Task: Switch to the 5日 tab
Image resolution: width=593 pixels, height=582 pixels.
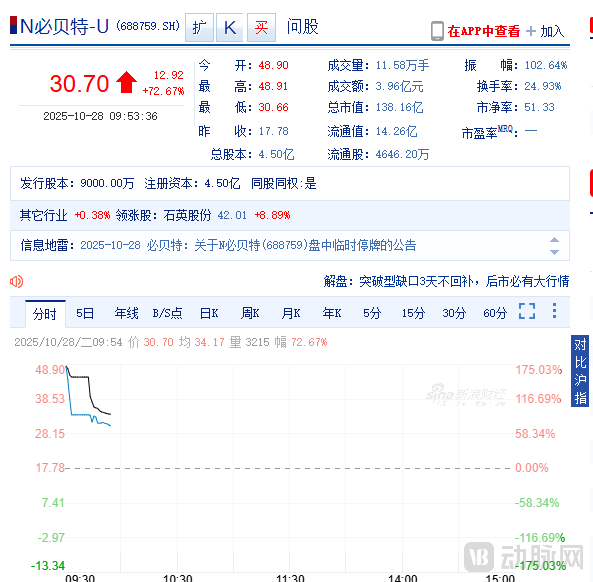Action: coord(85,314)
